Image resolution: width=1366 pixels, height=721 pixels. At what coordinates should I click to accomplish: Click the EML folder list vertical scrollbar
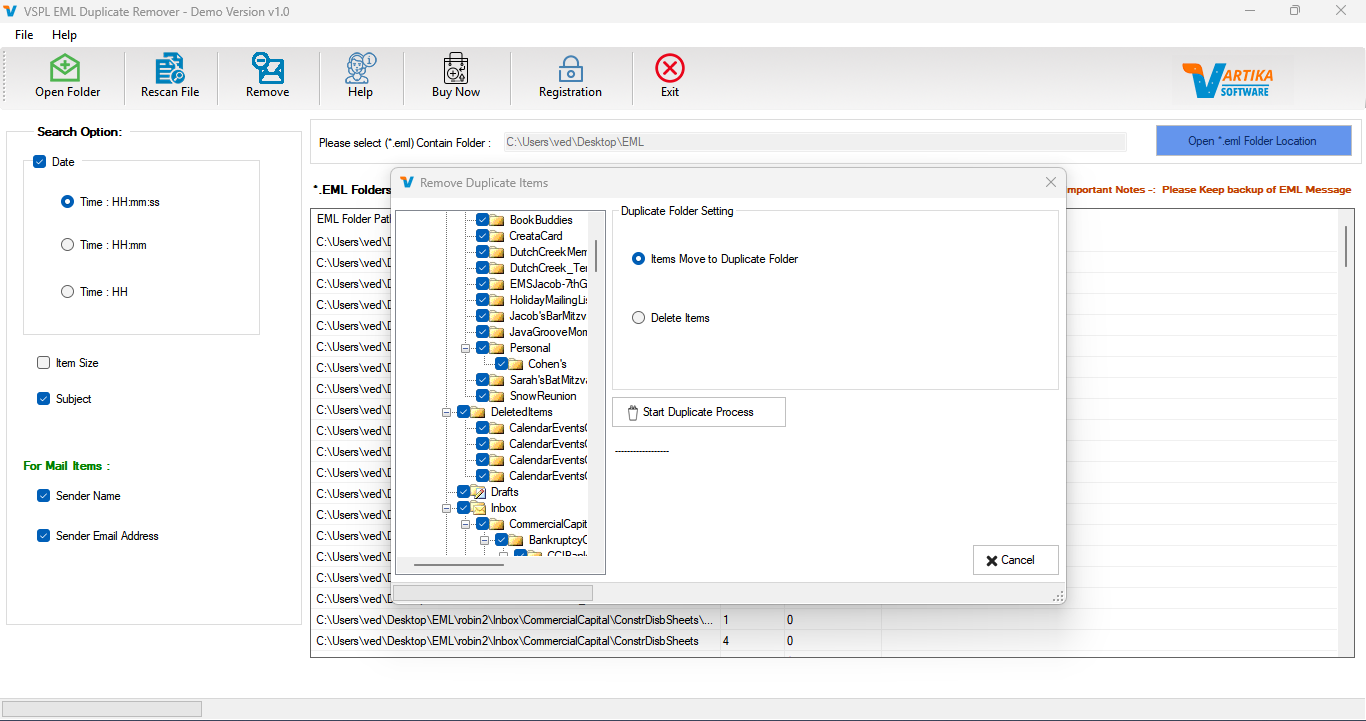1345,246
